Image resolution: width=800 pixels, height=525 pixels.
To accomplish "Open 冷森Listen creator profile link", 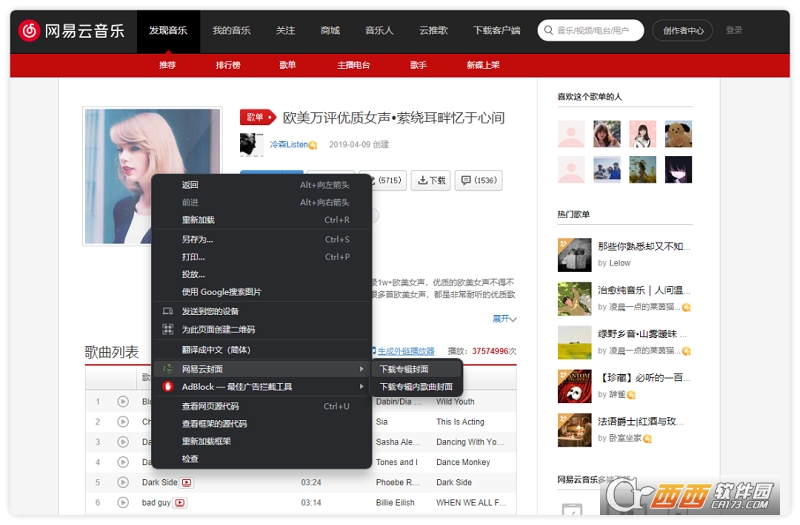I will click(288, 144).
